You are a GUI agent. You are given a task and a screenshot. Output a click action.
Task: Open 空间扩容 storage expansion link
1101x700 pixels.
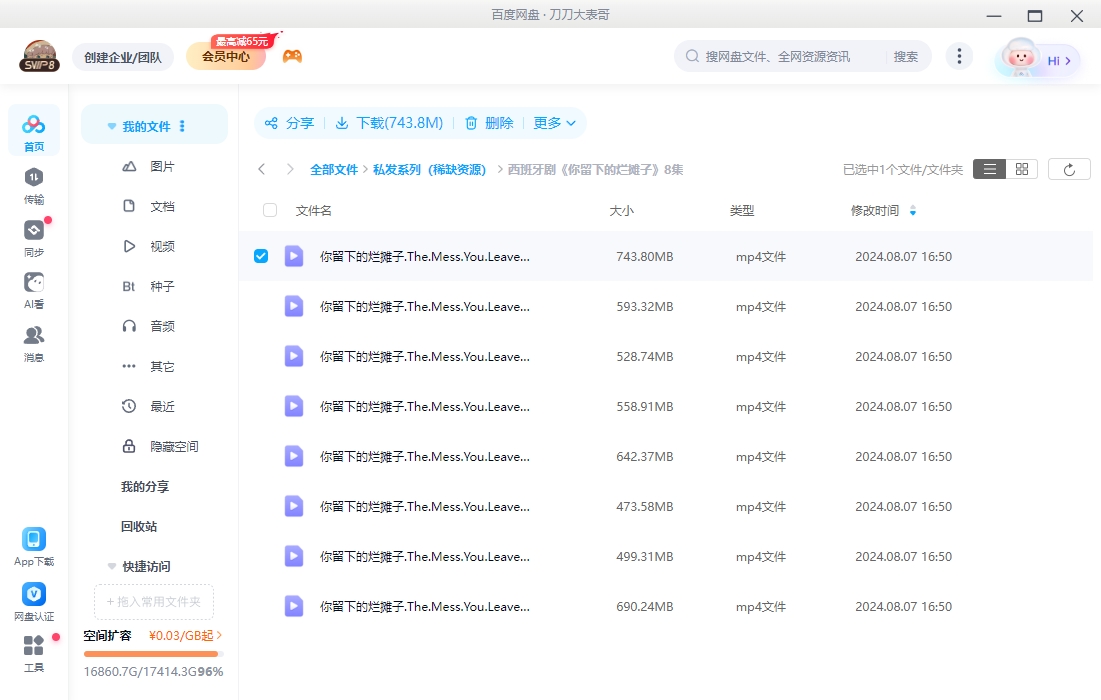(x=110, y=635)
